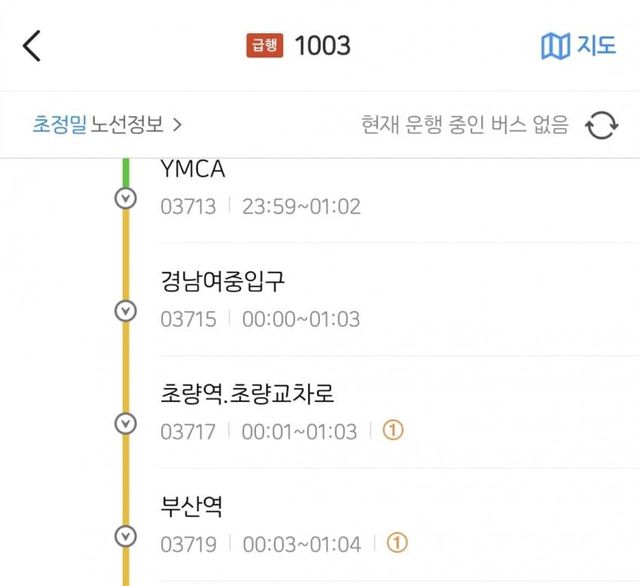Tap info badge on 부산역 stop
Image resolution: width=640 pixels, height=586 pixels.
pyautogui.click(x=397, y=543)
